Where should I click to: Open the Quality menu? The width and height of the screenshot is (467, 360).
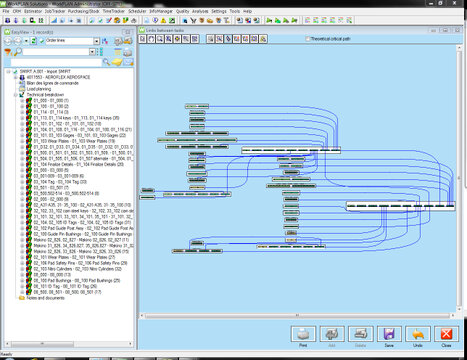[x=182, y=11]
